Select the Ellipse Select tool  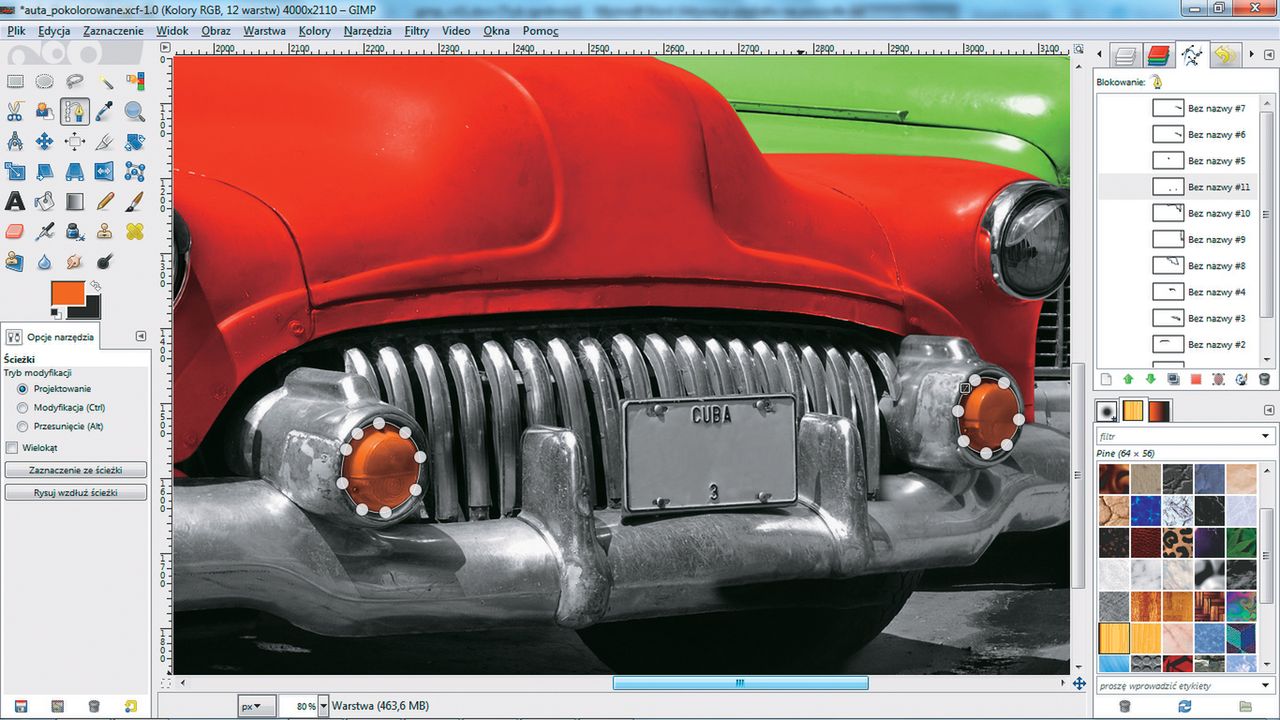click(45, 82)
